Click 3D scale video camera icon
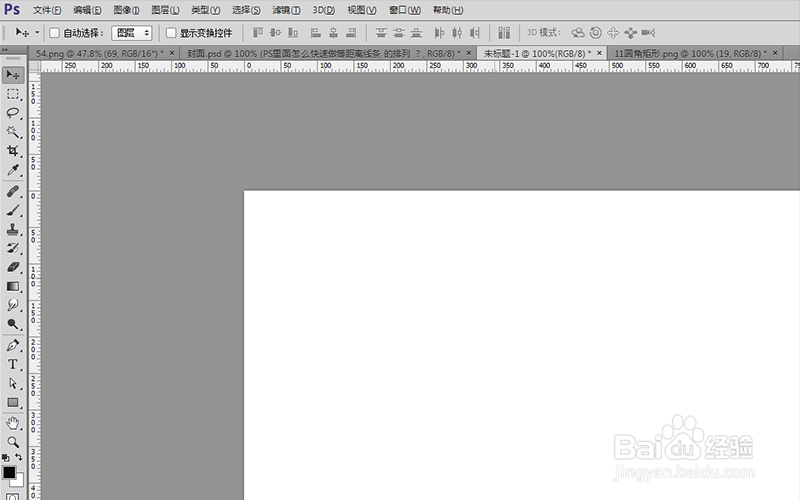The width and height of the screenshot is (800, 500). click(x=648, y=33)
